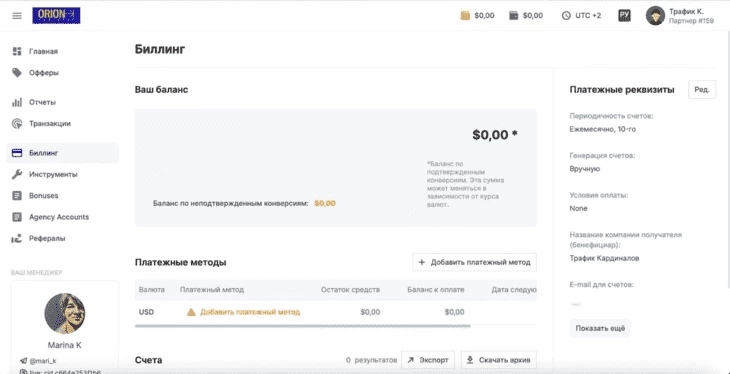Click the ORION logo
Viewport: 730px width, 374px height.
tap(56, 15)
